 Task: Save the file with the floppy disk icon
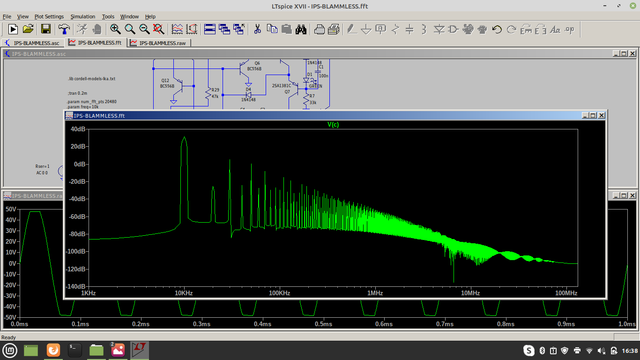[46, 29]
